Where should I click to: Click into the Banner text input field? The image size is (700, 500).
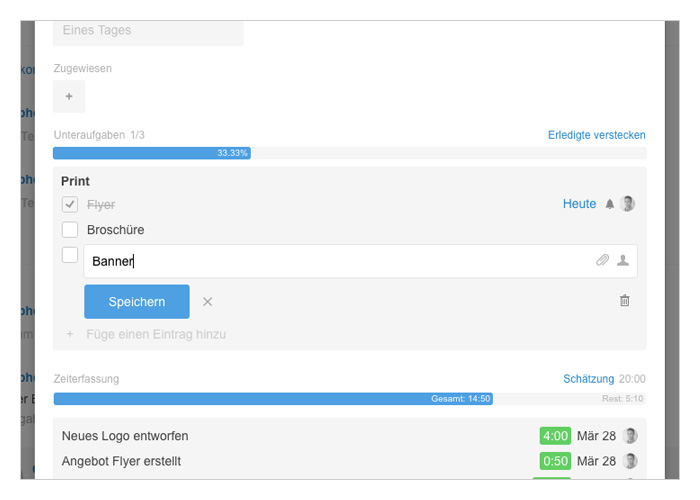pos(339,261)
